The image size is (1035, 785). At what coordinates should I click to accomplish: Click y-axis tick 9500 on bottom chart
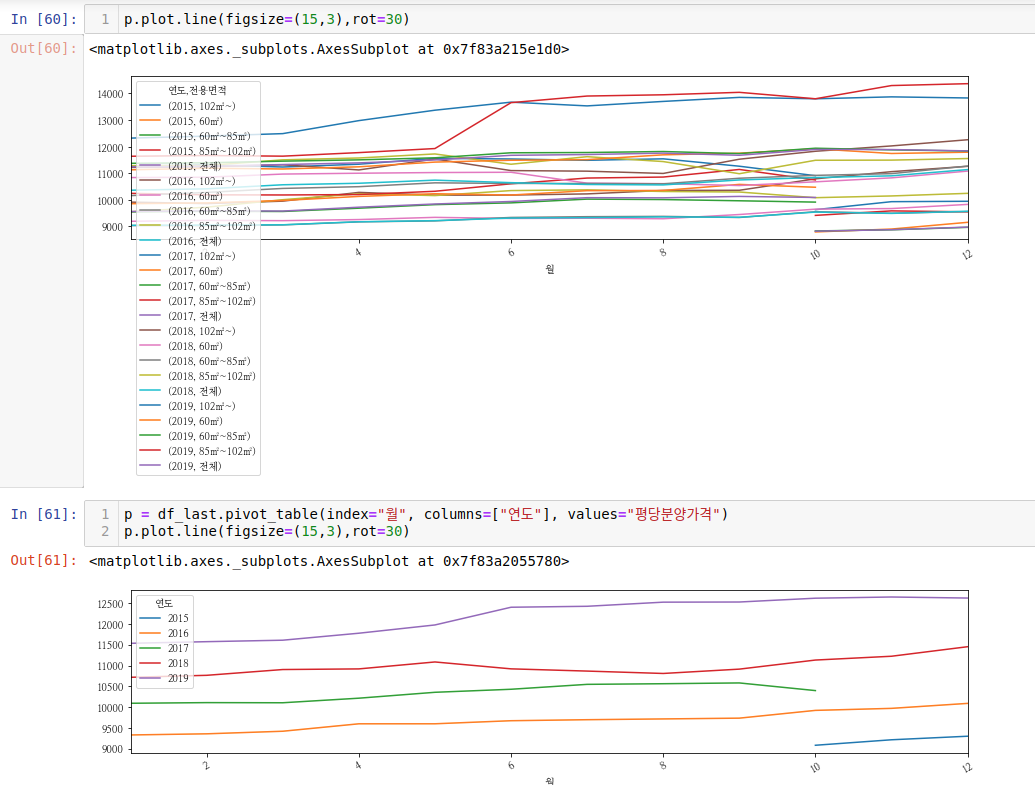[x=112, y=729]
